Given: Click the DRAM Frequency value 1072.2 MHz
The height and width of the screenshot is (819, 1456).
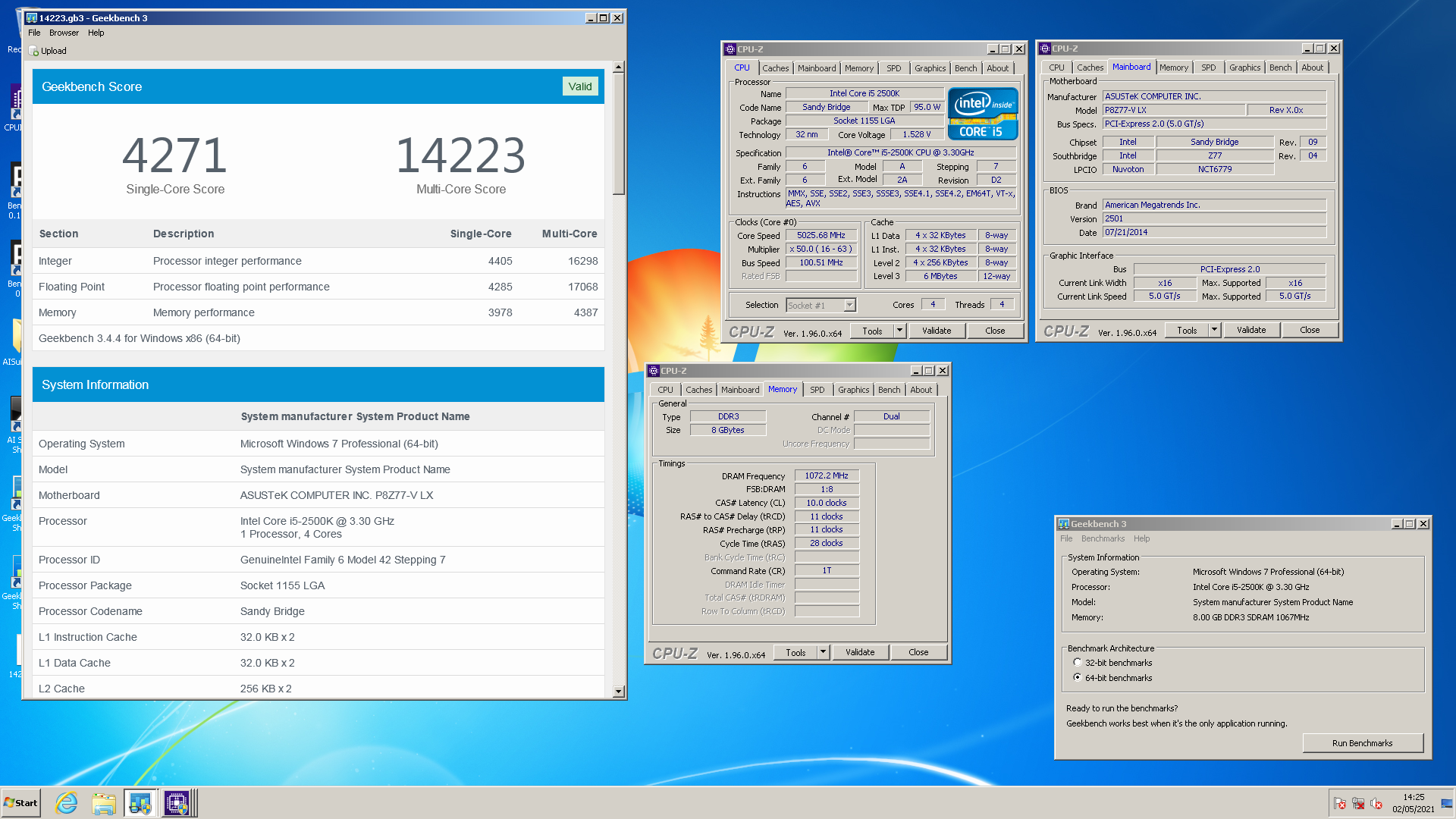Looking at the screenshot, I should pos(826,475).
